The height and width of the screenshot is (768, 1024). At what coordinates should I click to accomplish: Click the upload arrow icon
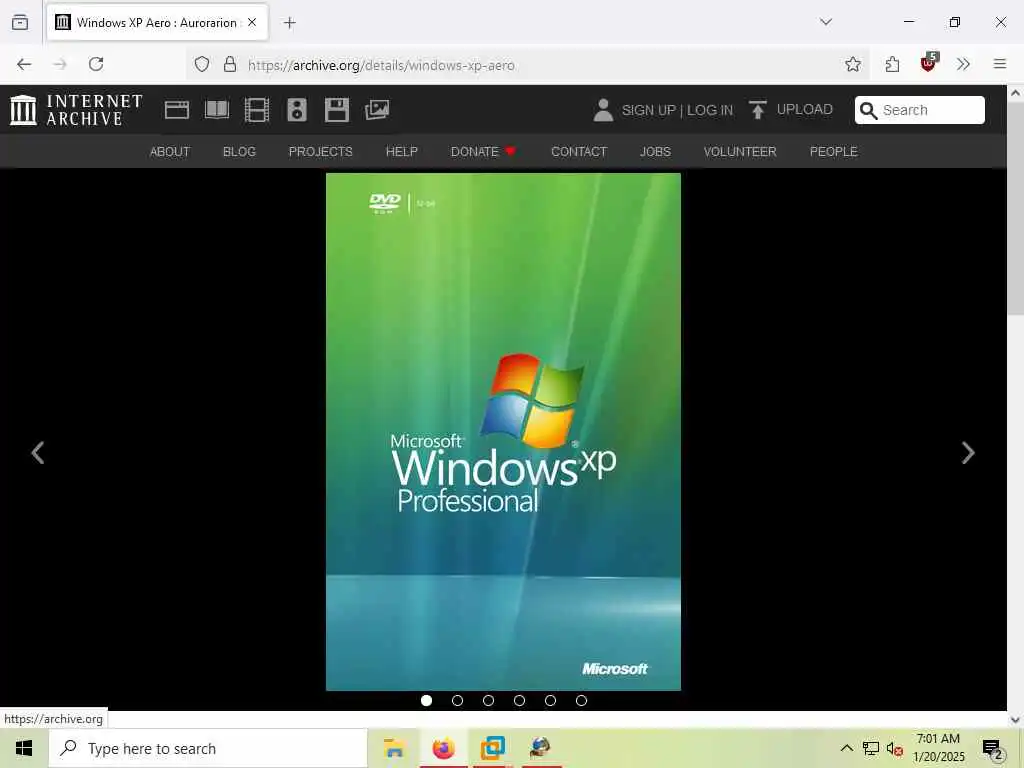758,110
